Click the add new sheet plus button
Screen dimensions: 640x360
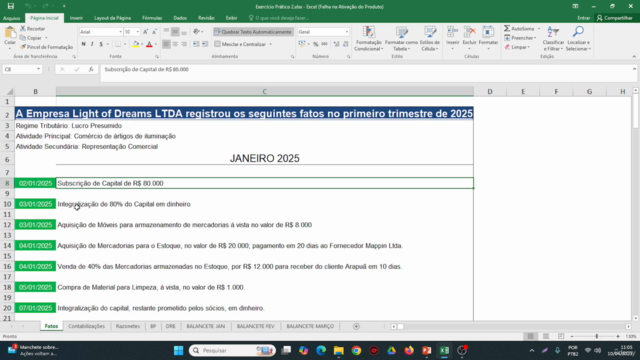coord(356,326)
